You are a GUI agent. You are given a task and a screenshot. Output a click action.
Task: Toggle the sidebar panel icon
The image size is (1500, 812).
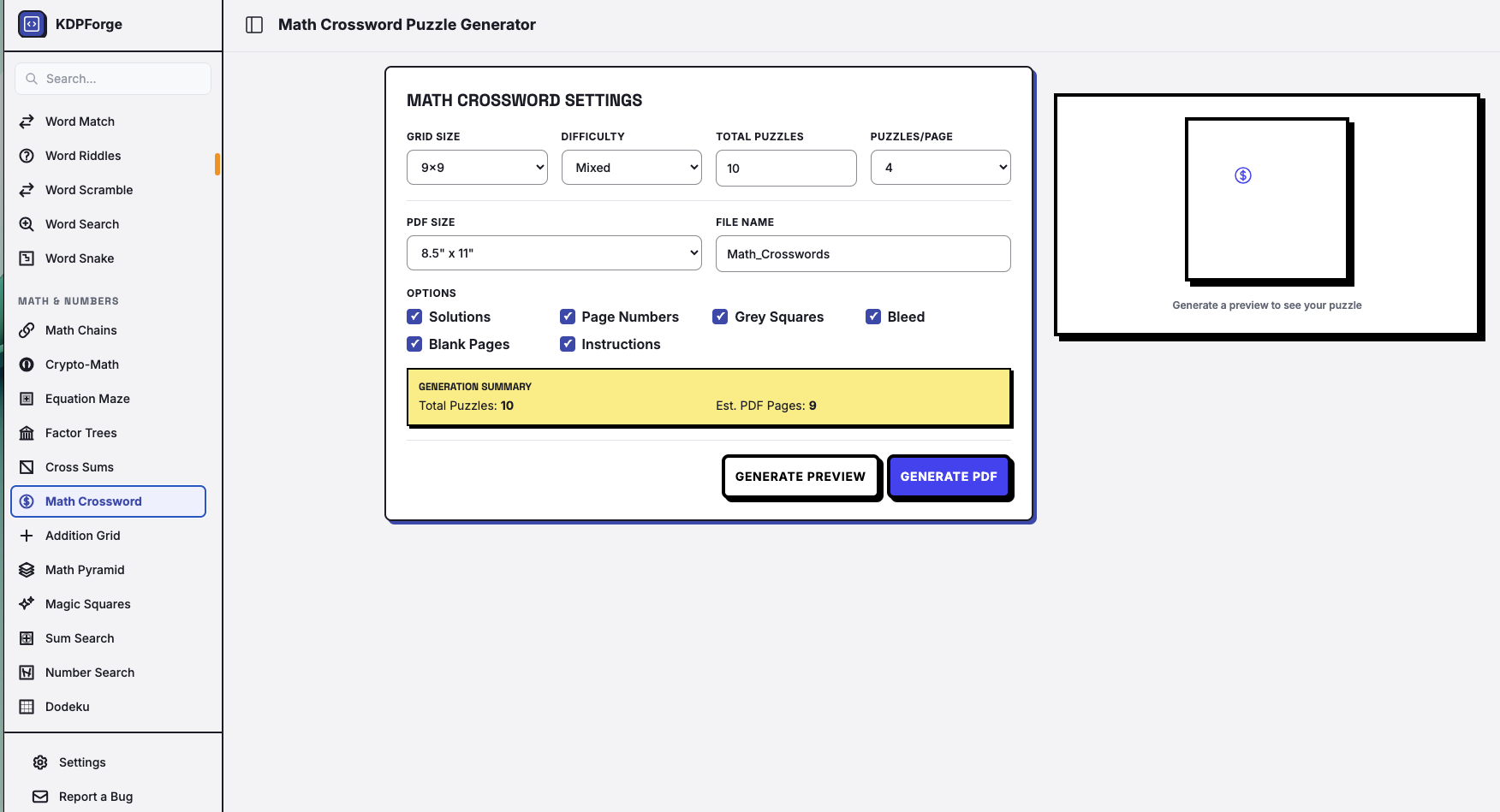click(254, 25)
